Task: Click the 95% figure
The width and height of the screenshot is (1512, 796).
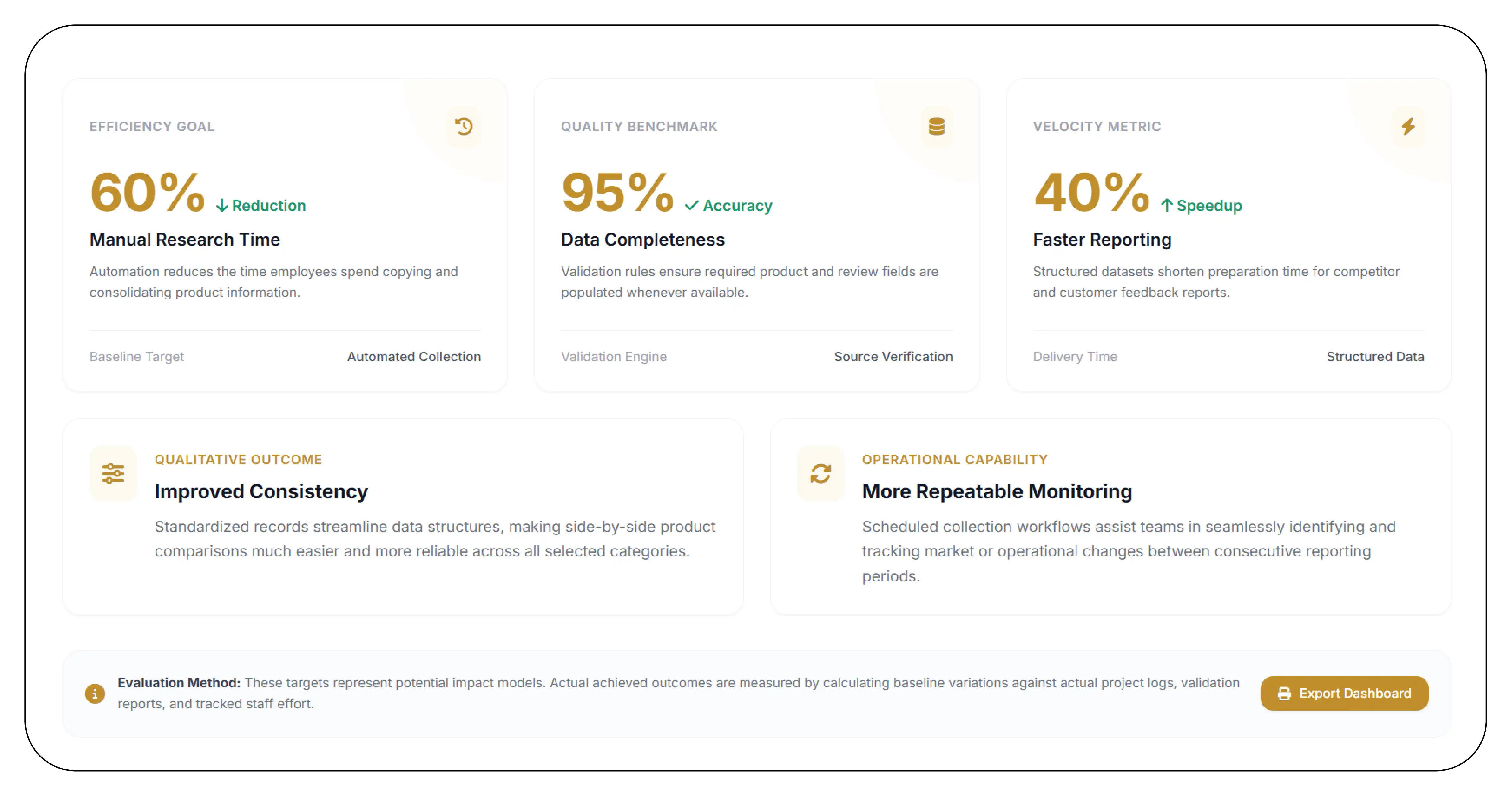Action: coord(617,192)
